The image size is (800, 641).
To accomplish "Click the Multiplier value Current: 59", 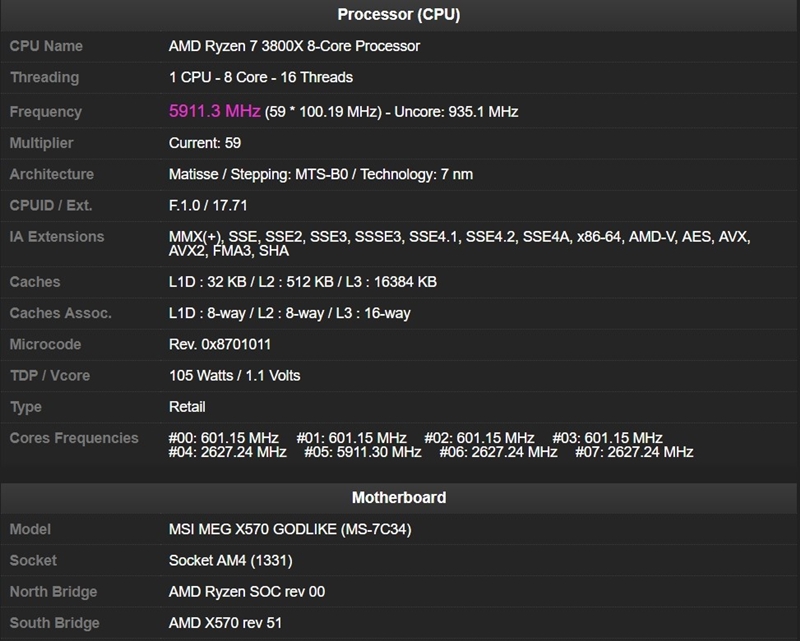I will tap(204, 143).
